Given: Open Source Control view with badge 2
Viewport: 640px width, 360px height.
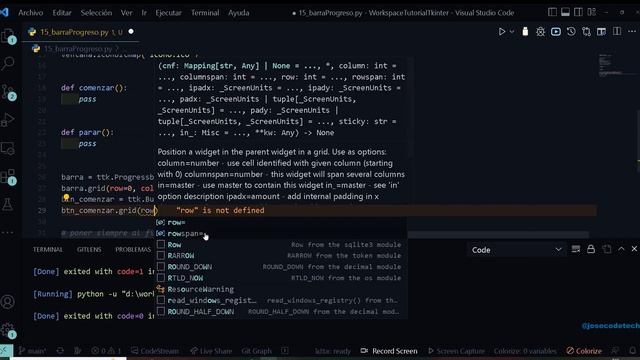Looking at the screenshot, I should (x=8, y=92).
